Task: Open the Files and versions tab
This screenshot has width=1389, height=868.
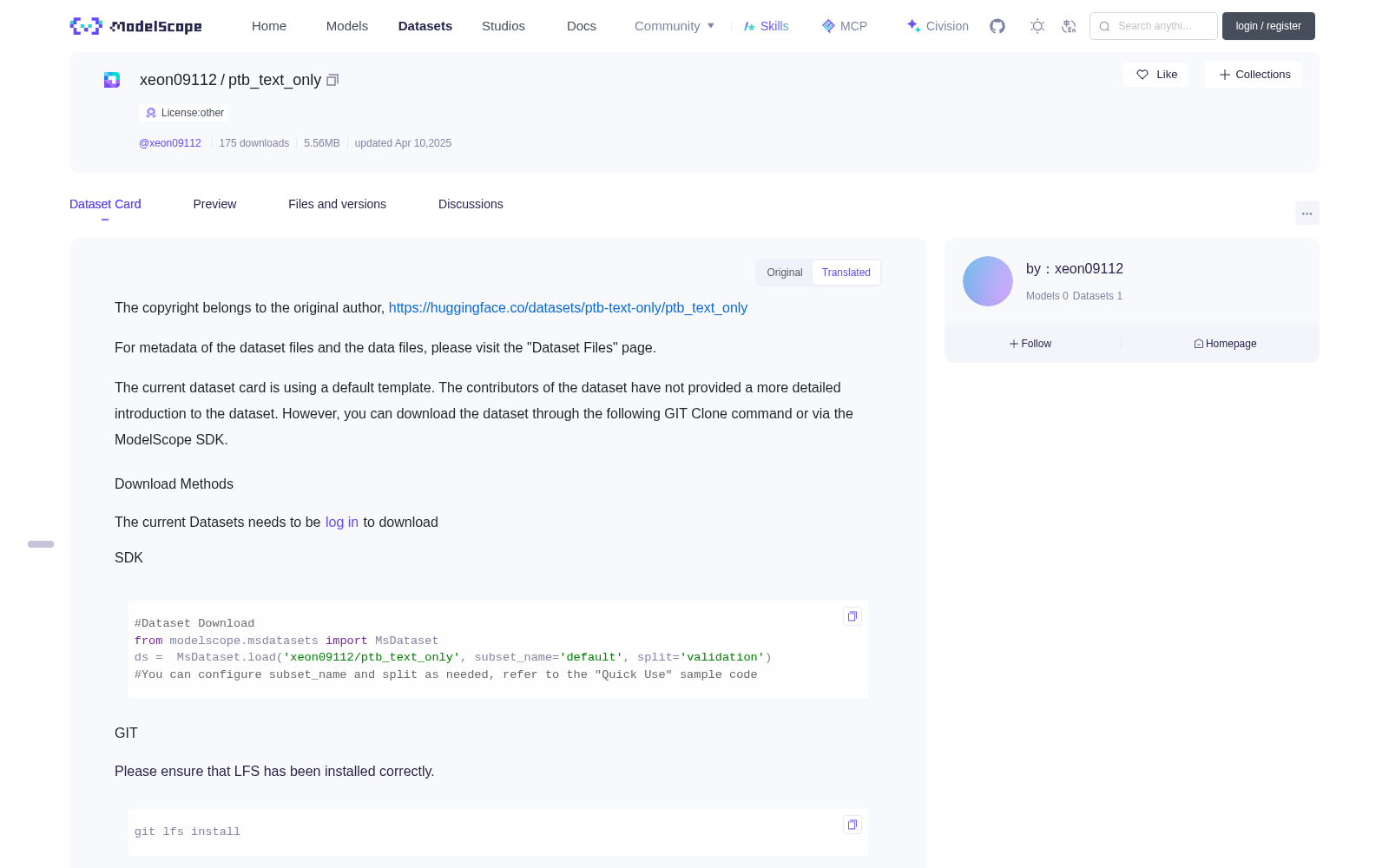Action: [338, 204]
